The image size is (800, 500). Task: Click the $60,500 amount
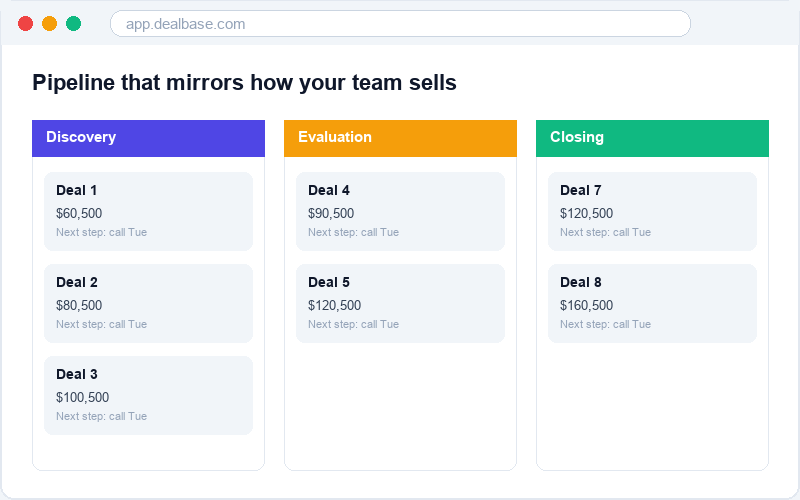click(x=79, y=213)
